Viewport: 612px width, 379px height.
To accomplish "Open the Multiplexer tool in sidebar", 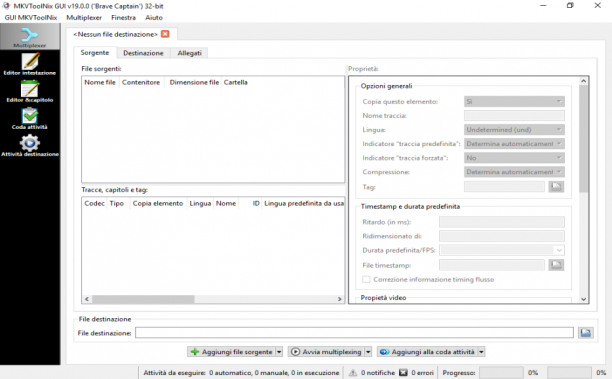I will click(30, 37).
